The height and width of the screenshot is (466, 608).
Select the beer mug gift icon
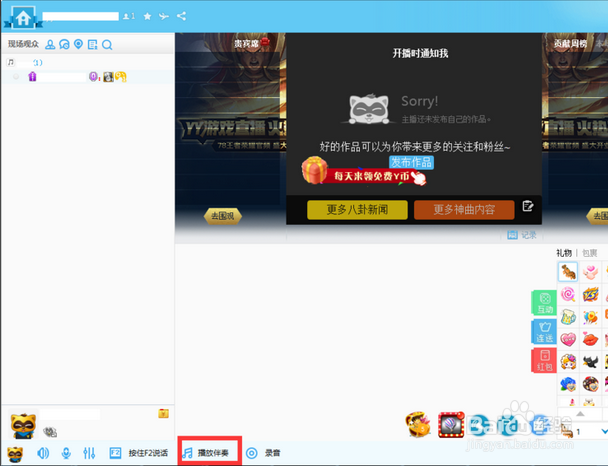pos(568,317)
